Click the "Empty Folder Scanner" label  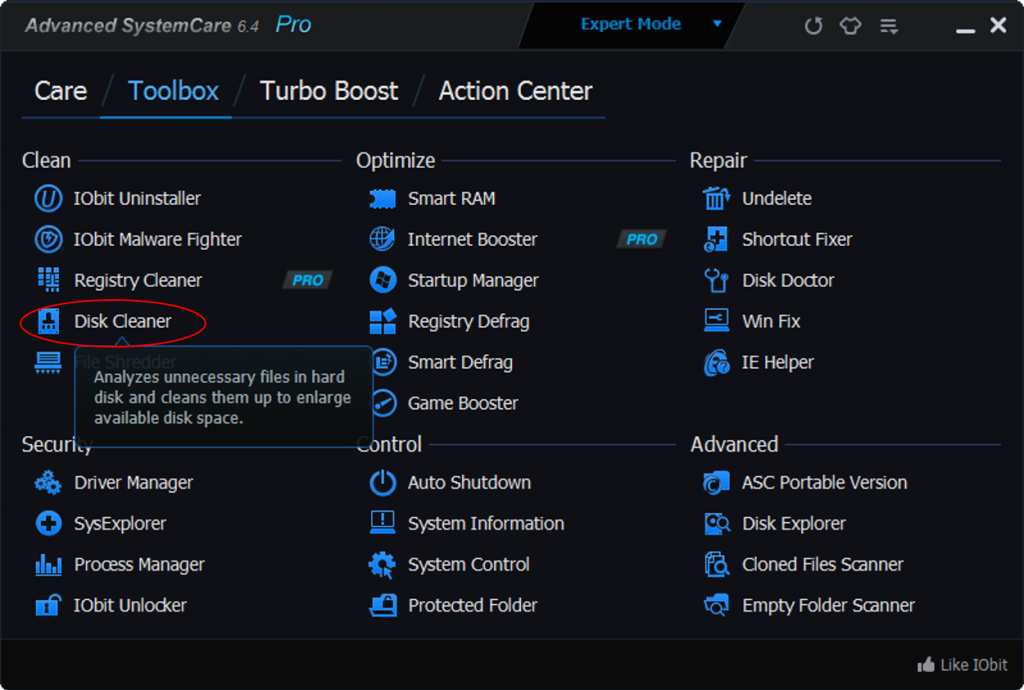(828, 606)
